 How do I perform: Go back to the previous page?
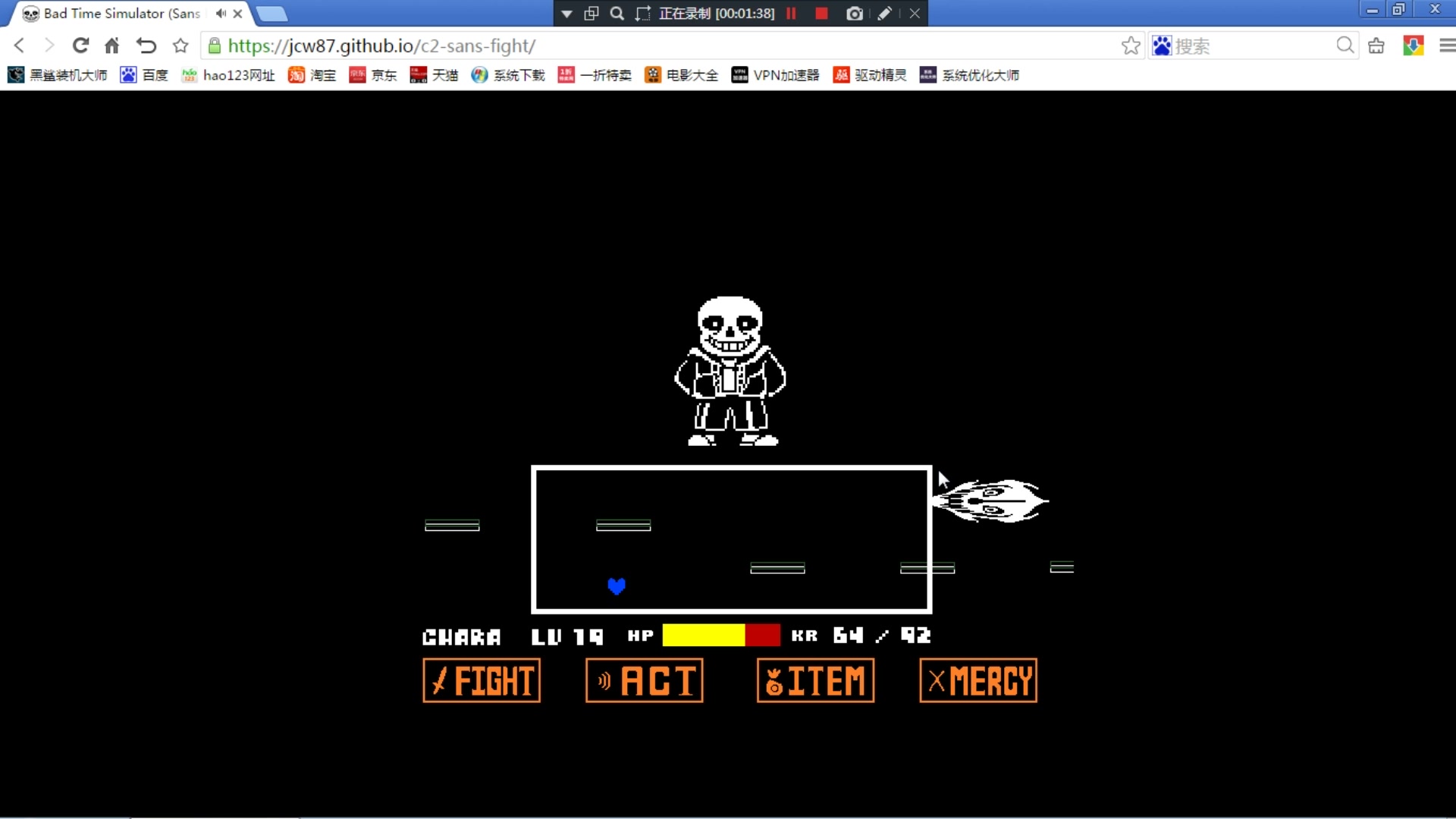(20, 45)
